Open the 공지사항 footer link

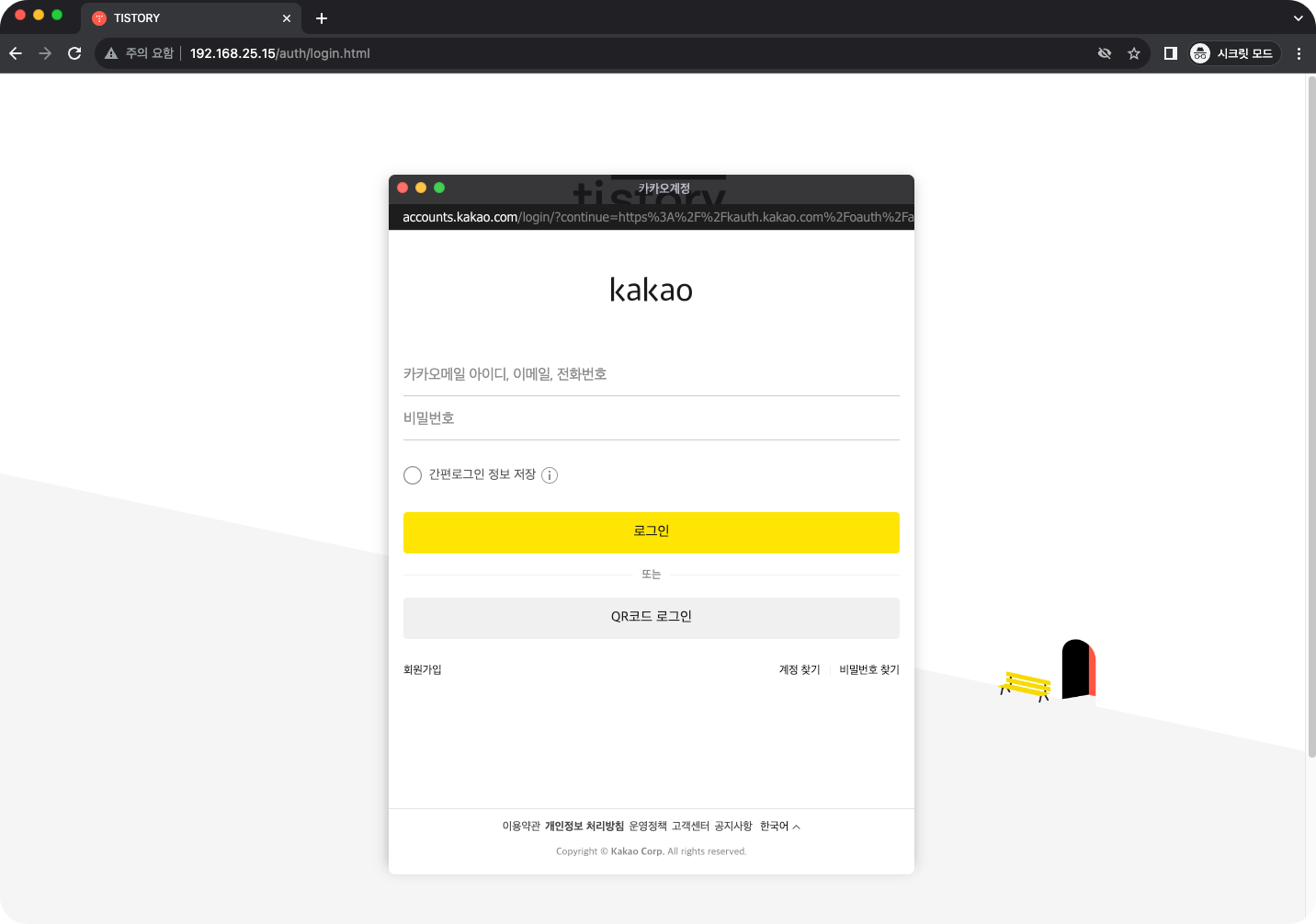pos(733,827)
